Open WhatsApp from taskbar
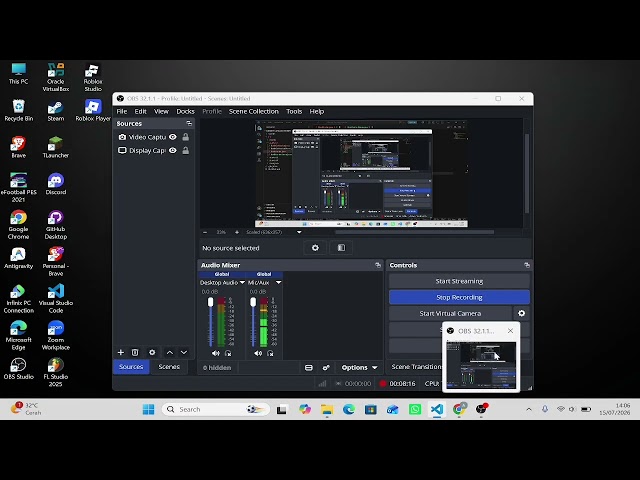This screenshot has height=480, width=640. point(415,409)
